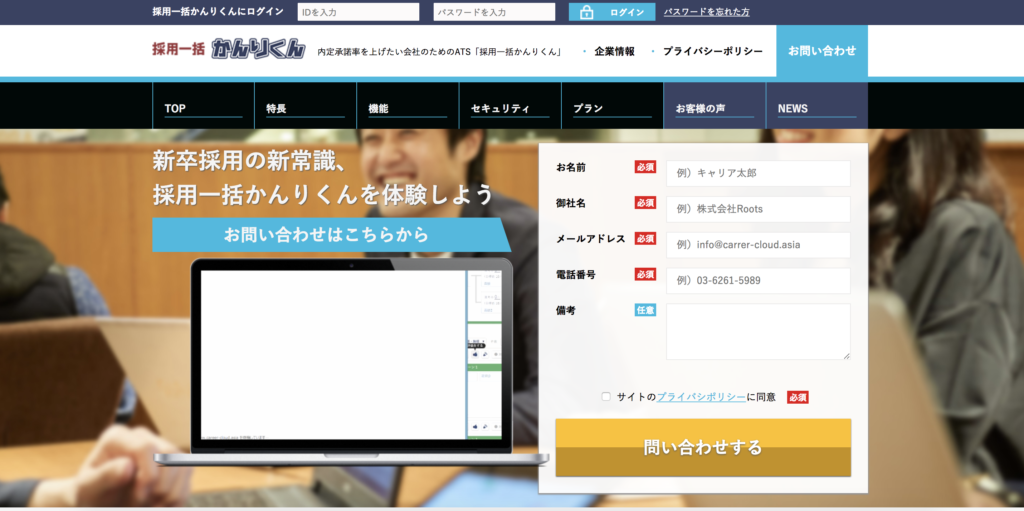Open the セキュリティ menu item
Screen dimensions: 1024x511
coord(510,106)
